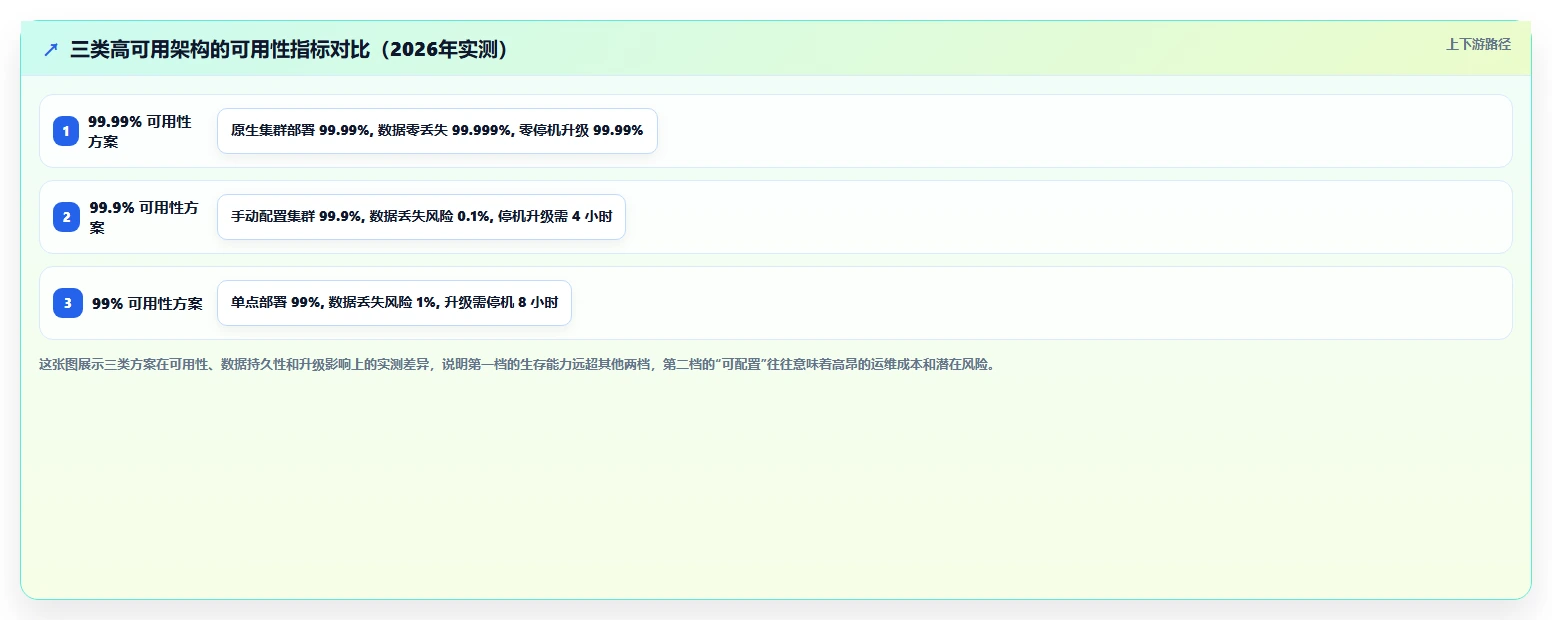Click the 99.99% 可用性方案 label
1552x620 pixels.
click(140, 131)
